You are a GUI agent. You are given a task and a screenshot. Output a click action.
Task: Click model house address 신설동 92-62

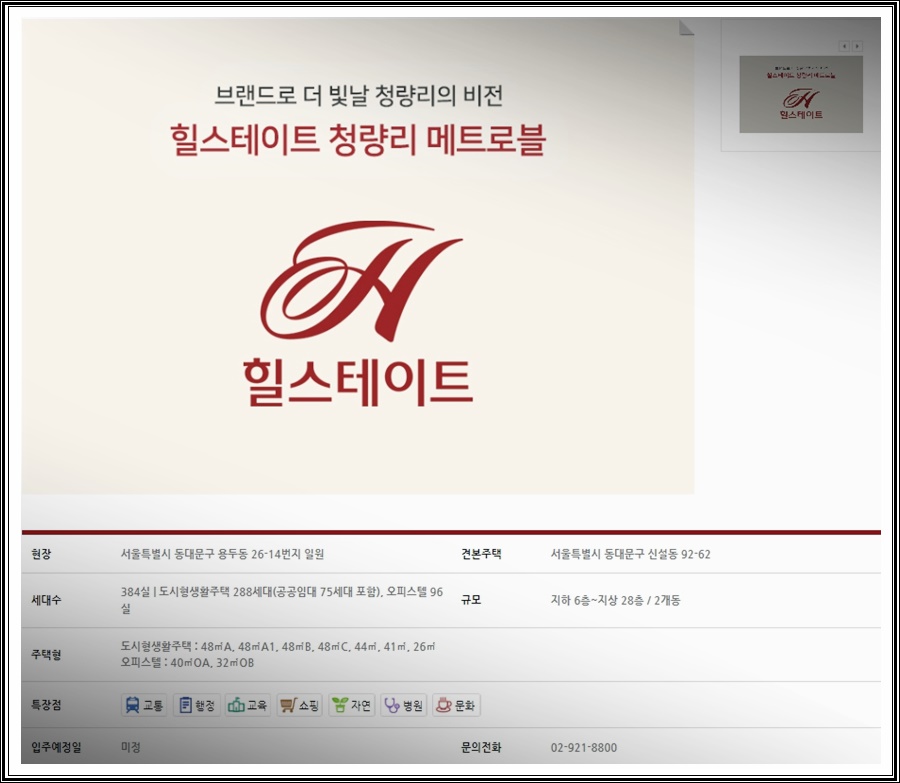pos(630,554)
